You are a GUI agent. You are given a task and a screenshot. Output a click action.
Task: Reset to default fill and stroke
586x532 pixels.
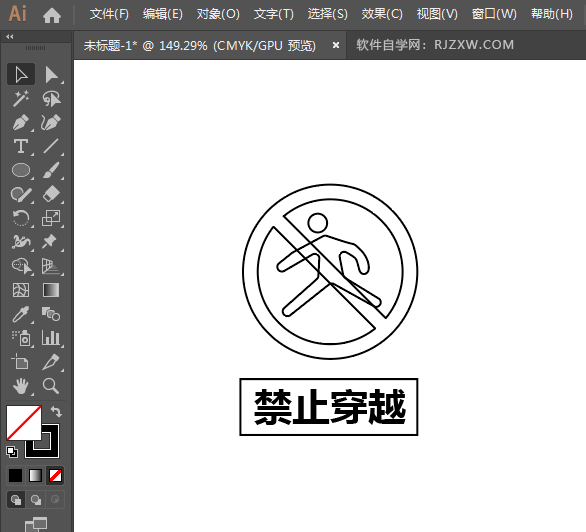tap(12, 452)
